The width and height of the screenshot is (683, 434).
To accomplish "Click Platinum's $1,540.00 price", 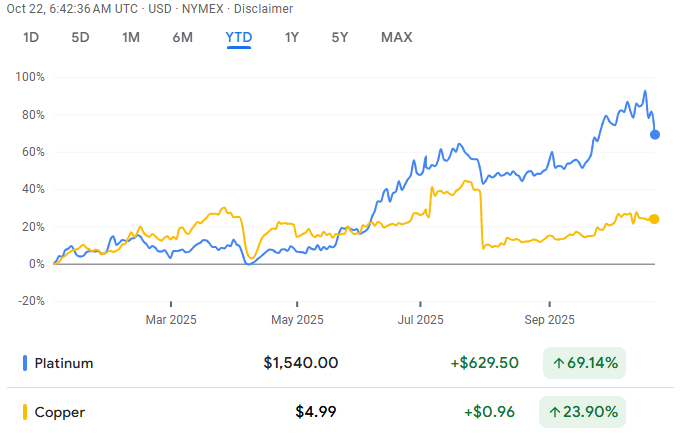I will (300, 363).
